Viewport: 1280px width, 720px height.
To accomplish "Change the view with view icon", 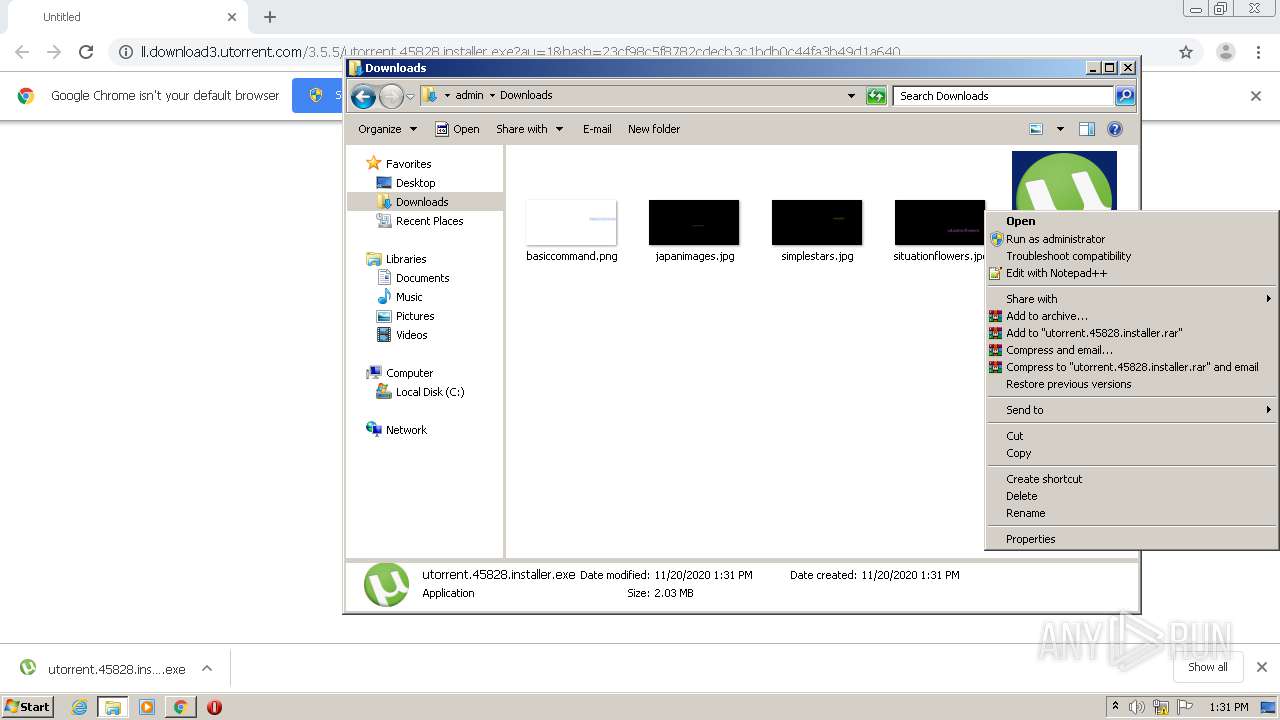I will (x=1036, y=129).
